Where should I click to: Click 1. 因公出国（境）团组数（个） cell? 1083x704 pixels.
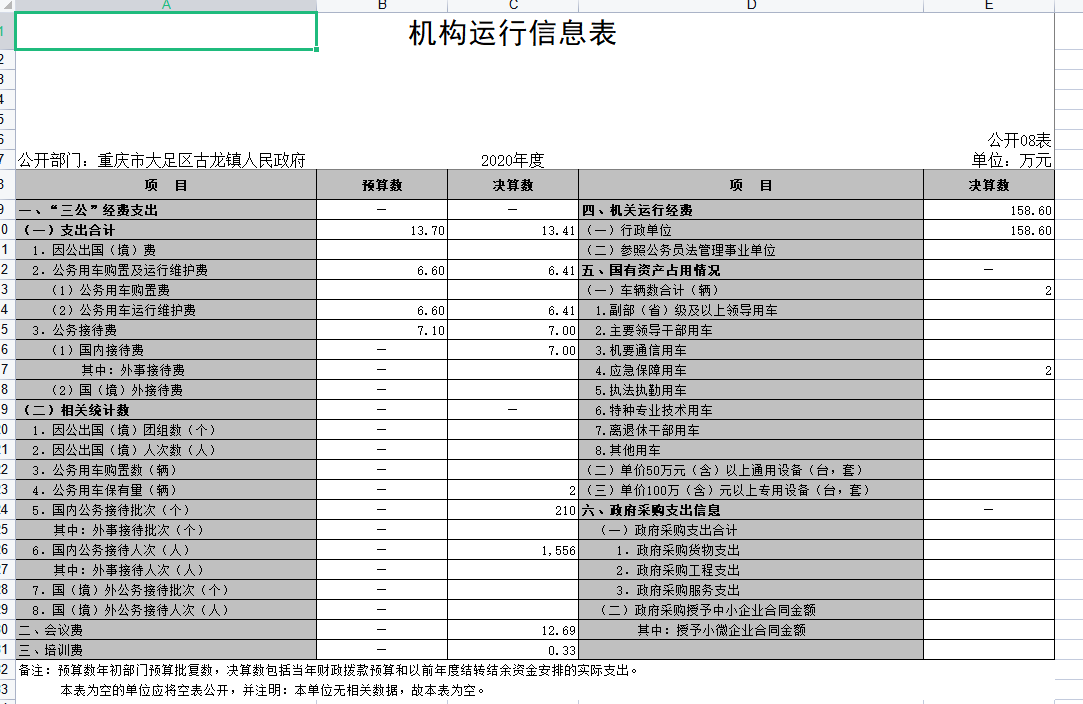(166, 430)
